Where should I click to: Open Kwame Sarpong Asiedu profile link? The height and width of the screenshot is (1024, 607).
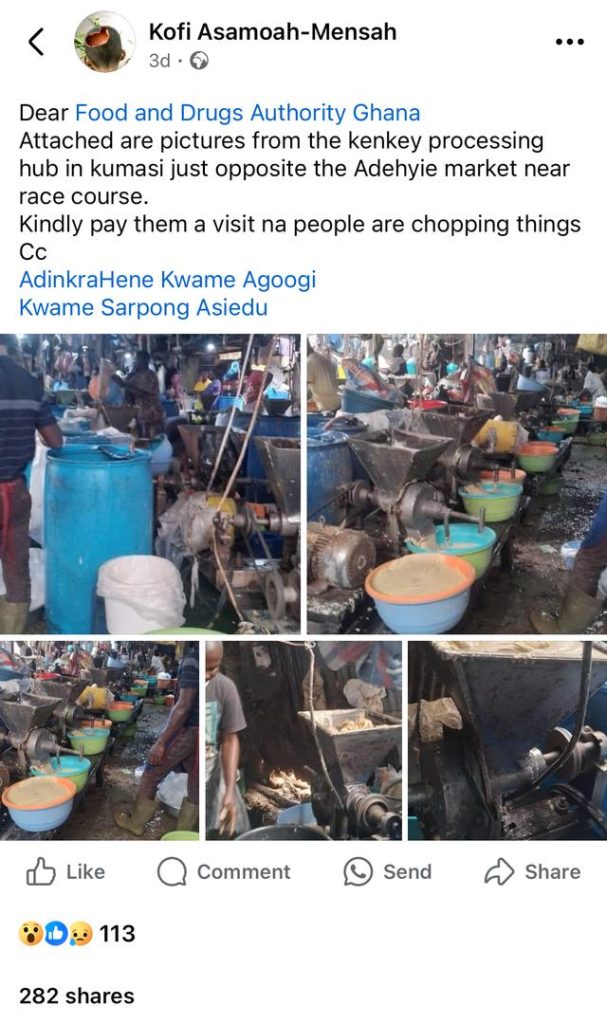coord(143,307)
